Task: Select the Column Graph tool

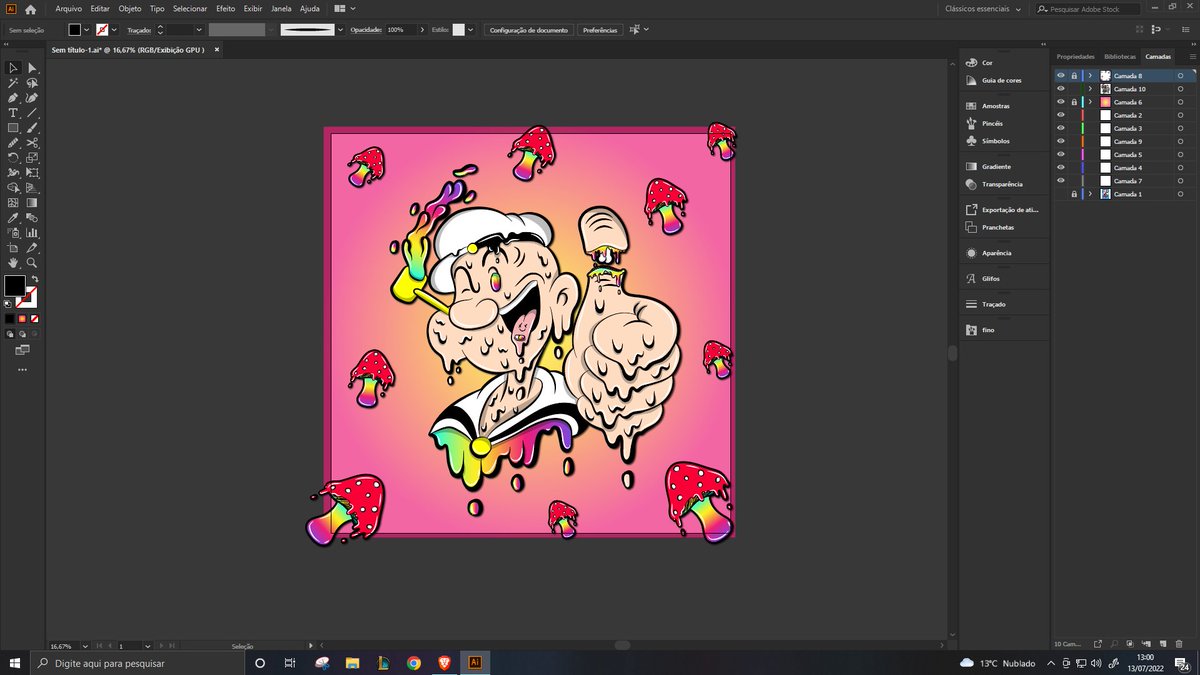Action: click(x=32, y=232)
